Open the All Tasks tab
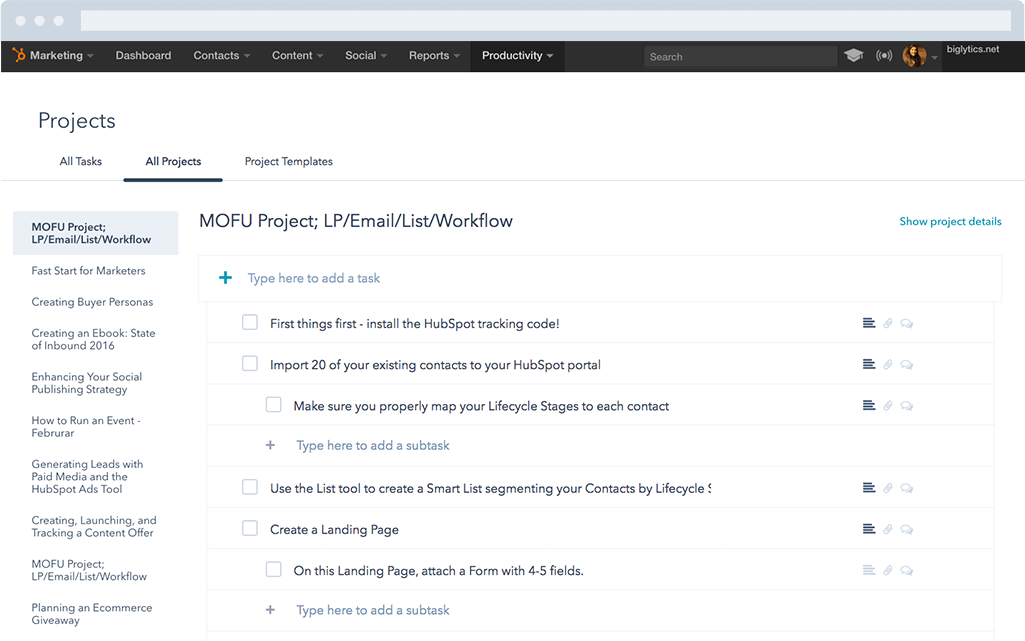 pyautogui.click(x=80, y=161)
